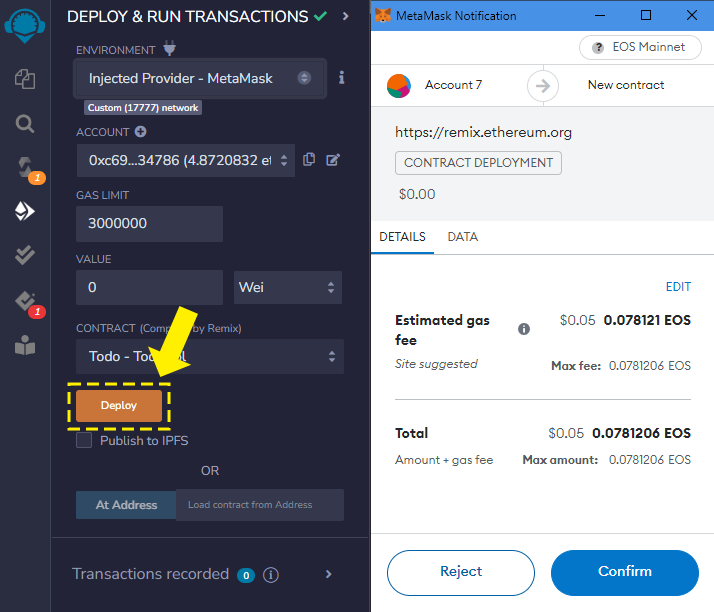Open contract Todo selection dropdown
This screenshot has width=714, height=612.
point(210,356)
